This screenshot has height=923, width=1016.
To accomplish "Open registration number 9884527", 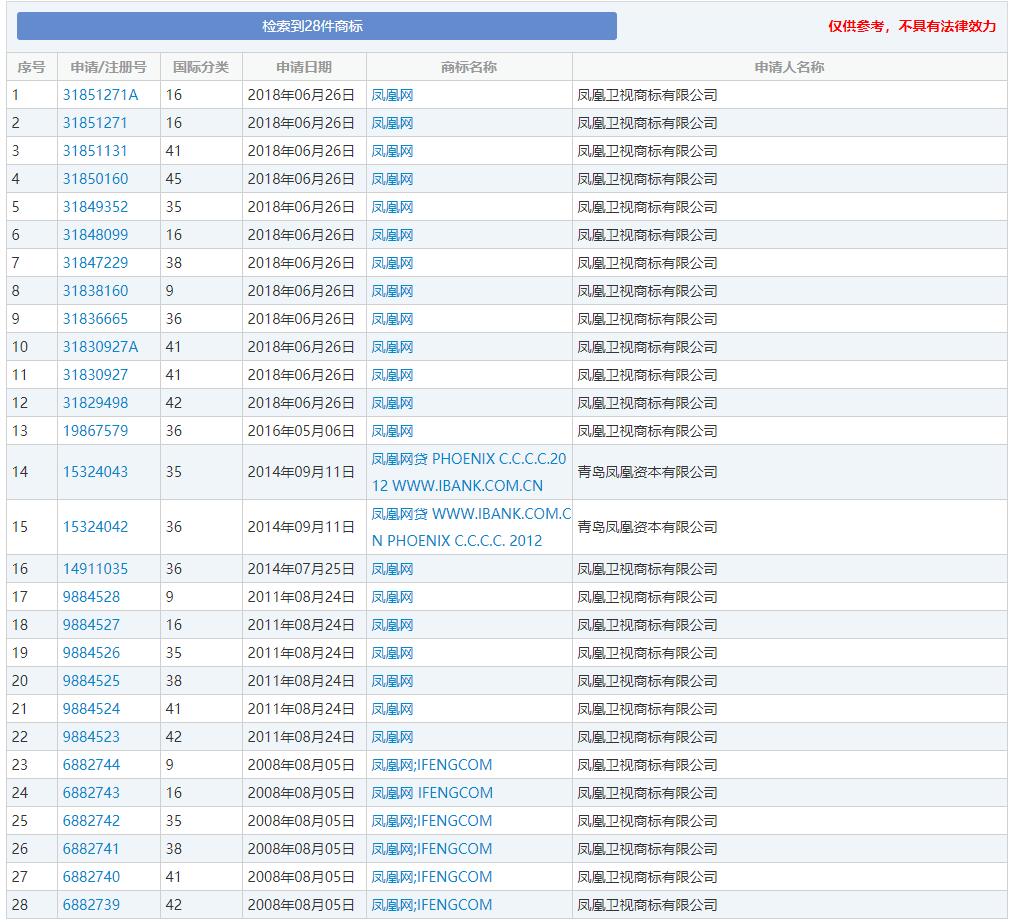I will (x=91, y=625).
